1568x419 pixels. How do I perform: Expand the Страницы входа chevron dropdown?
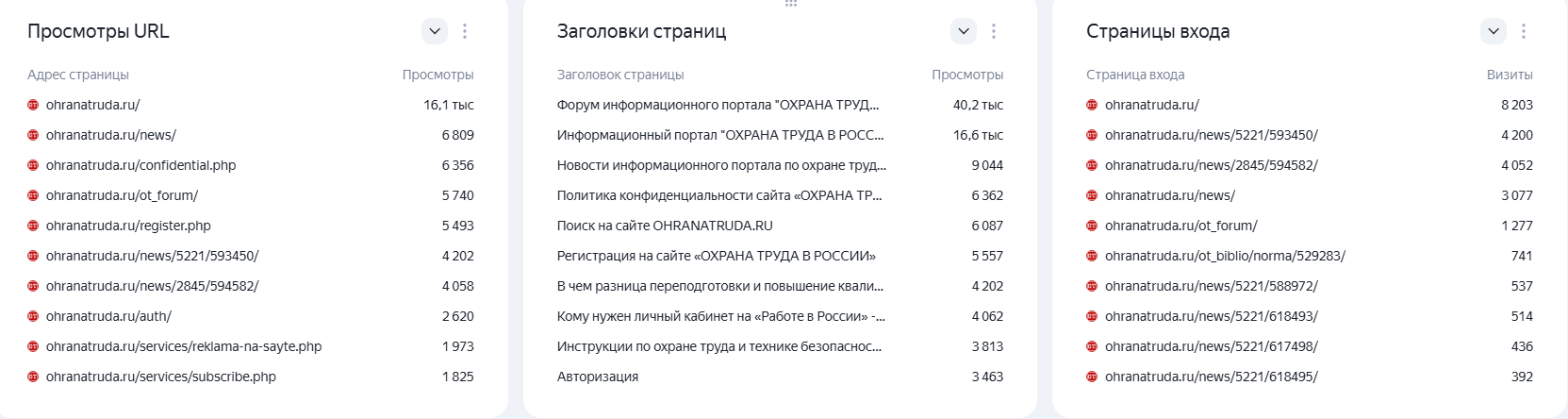(1494, 31)
